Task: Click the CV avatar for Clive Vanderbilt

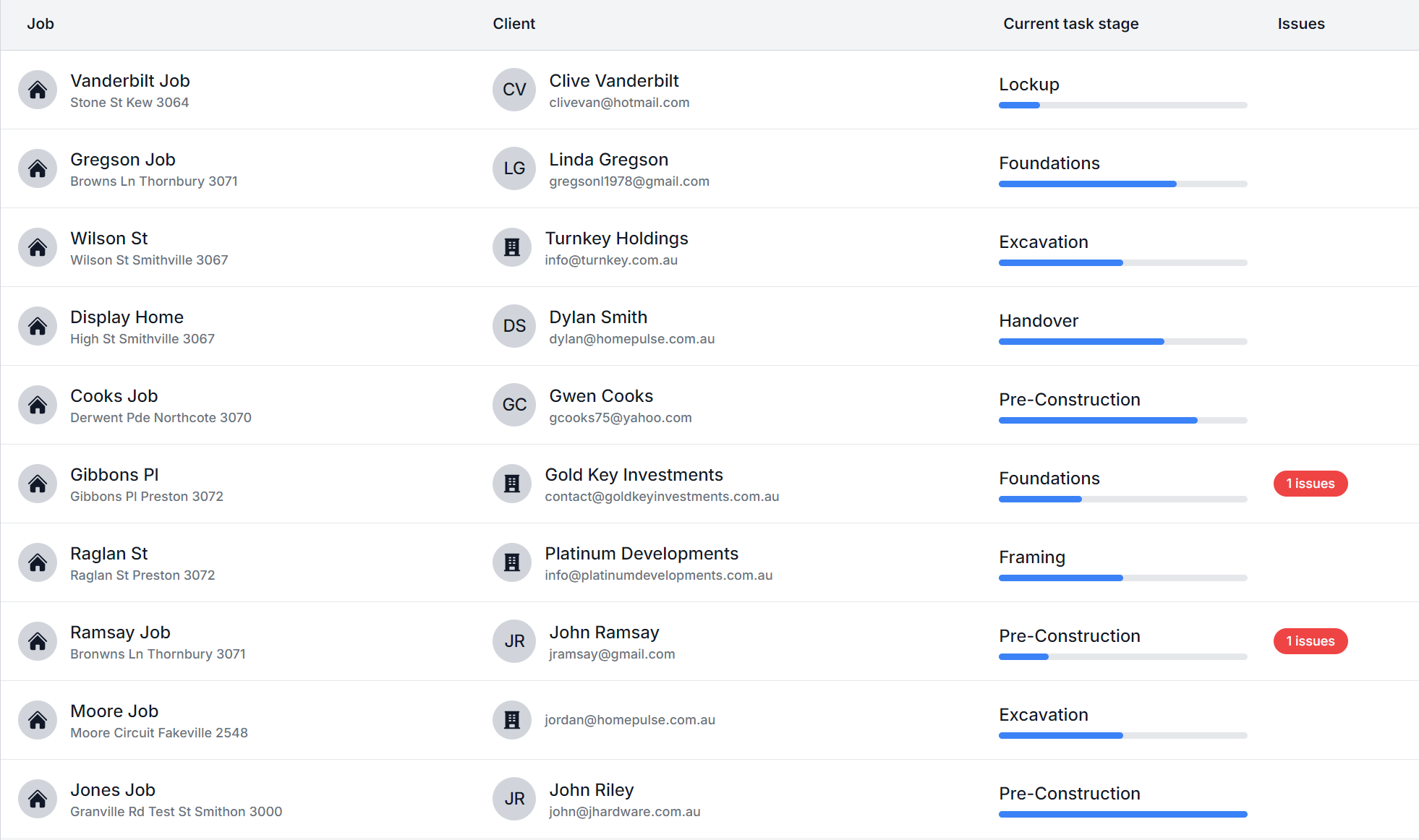Action: (x=514, y=90)
